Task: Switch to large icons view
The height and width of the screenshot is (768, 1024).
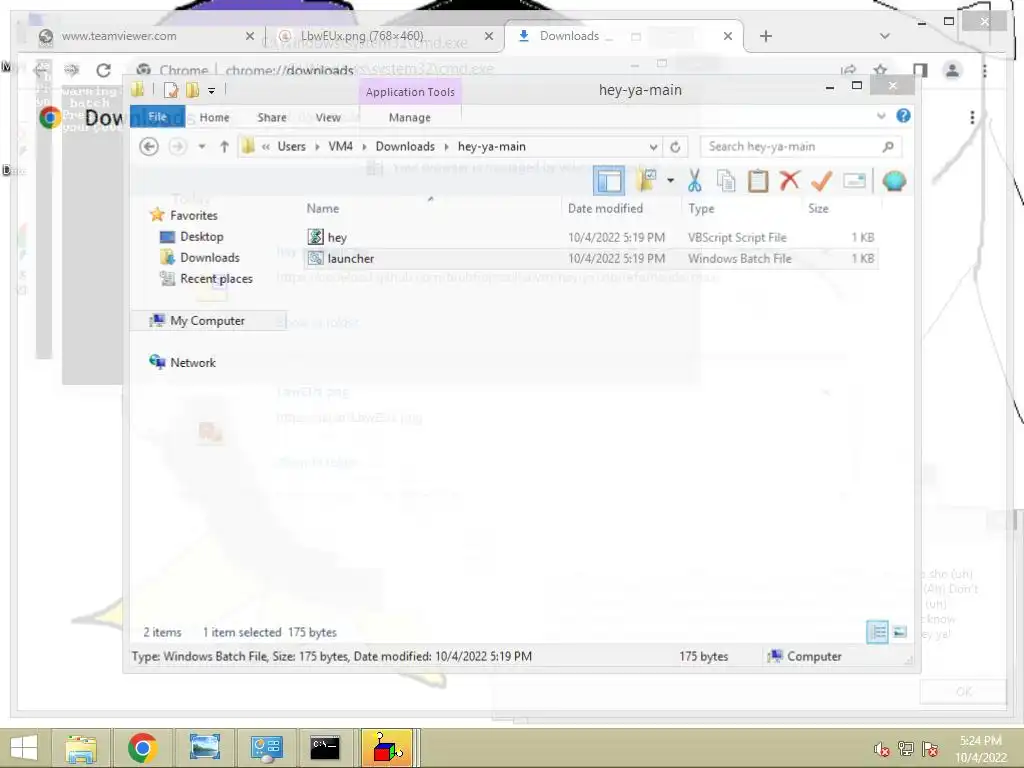Action: coord(900,632)
